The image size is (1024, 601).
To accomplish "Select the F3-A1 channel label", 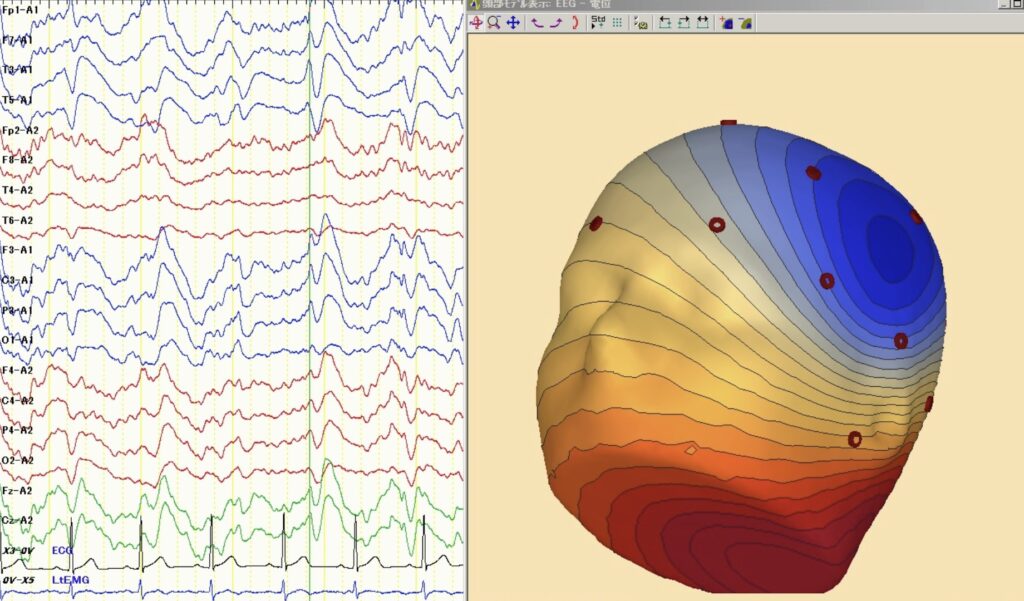I will click(18, 250).
